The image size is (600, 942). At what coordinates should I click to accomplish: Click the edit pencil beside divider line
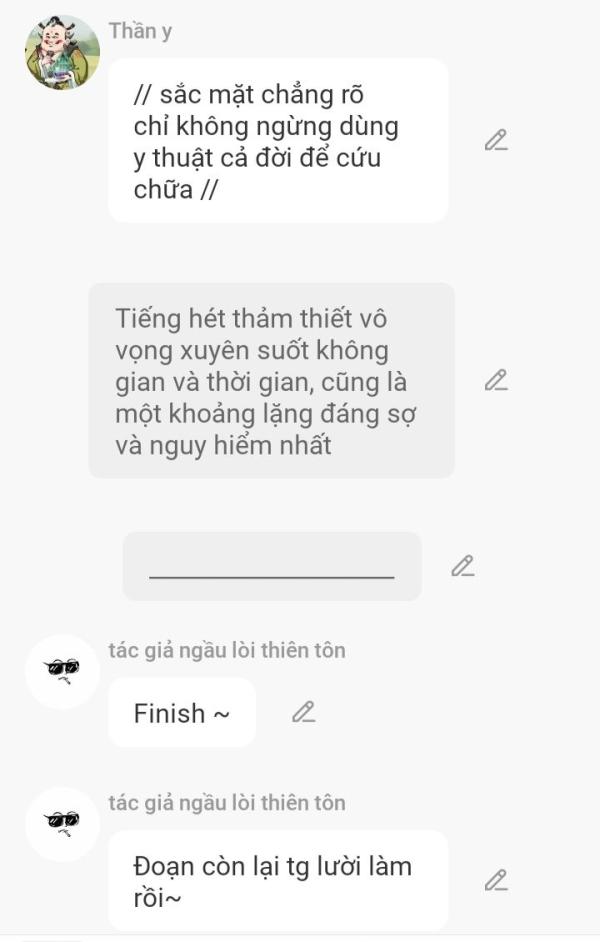(x=462, y=566)
